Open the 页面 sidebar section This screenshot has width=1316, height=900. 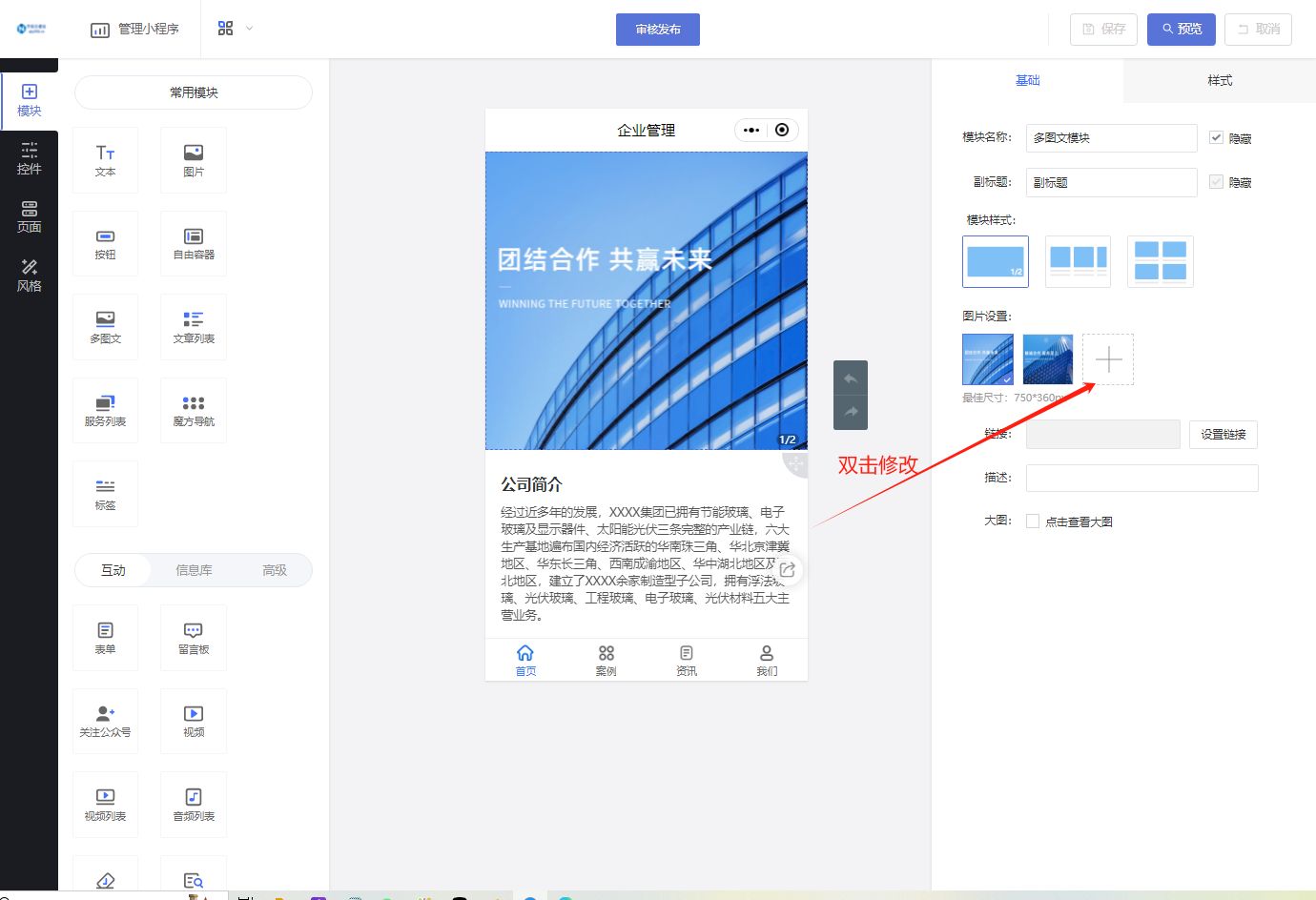coord(29,217)
